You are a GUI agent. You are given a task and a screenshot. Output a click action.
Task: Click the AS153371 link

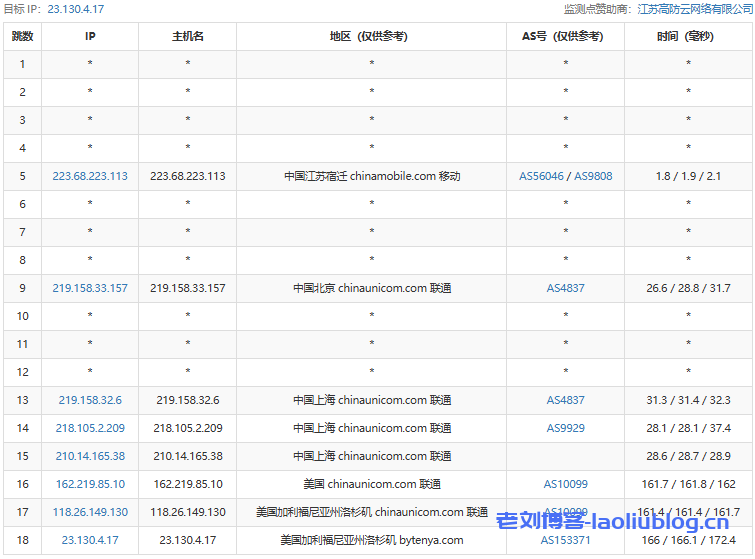coord(565,540)
